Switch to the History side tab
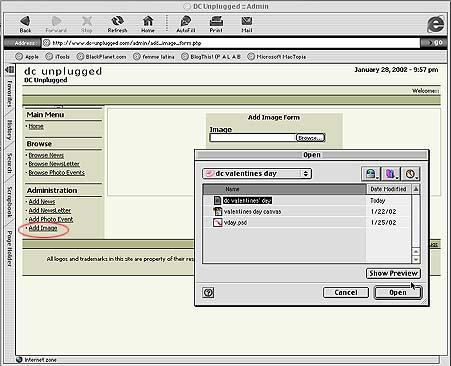Screen dimensions: 451x366 (x=9, y=130)
